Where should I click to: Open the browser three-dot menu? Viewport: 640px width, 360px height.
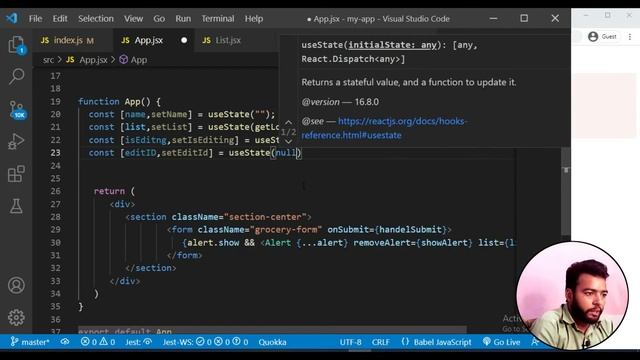[x=630, y=37]
